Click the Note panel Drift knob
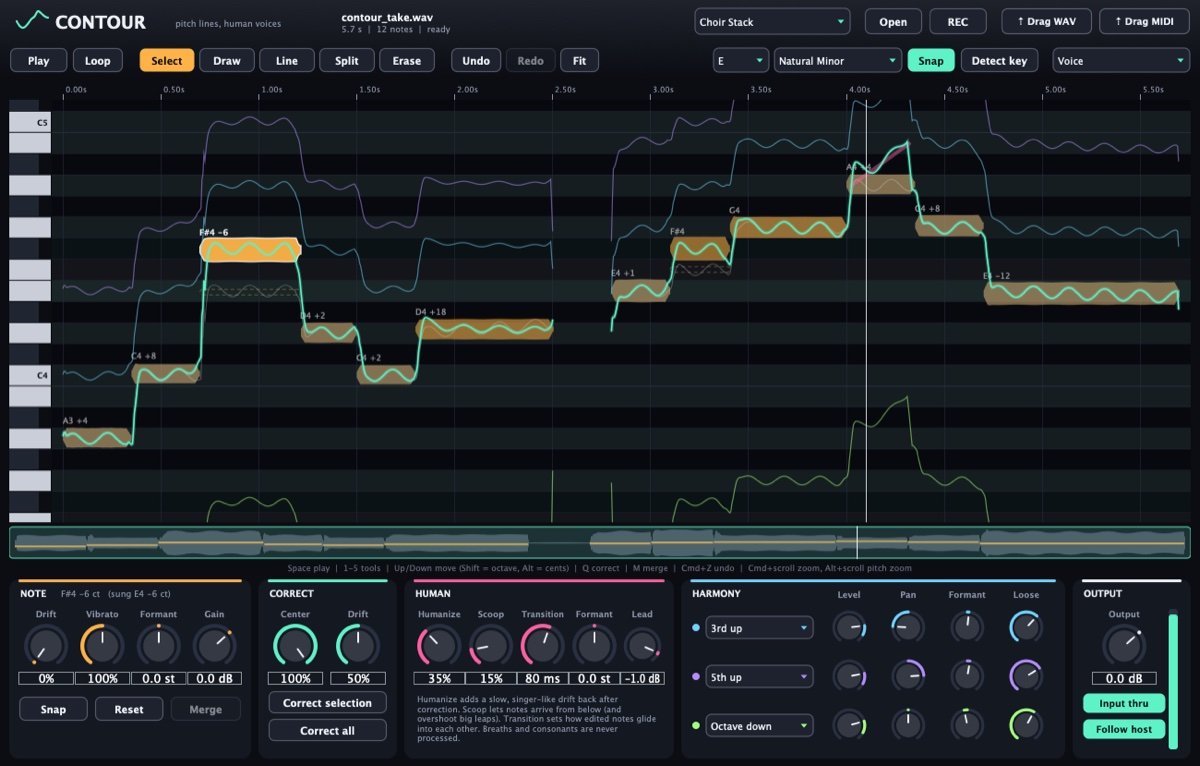This screenshot has height=766, width=1200. [x=45, y=646]
